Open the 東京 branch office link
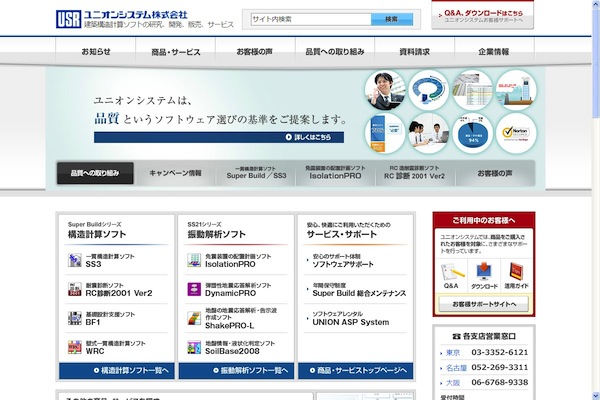This screenshot has width=600, height=400. 453,353
